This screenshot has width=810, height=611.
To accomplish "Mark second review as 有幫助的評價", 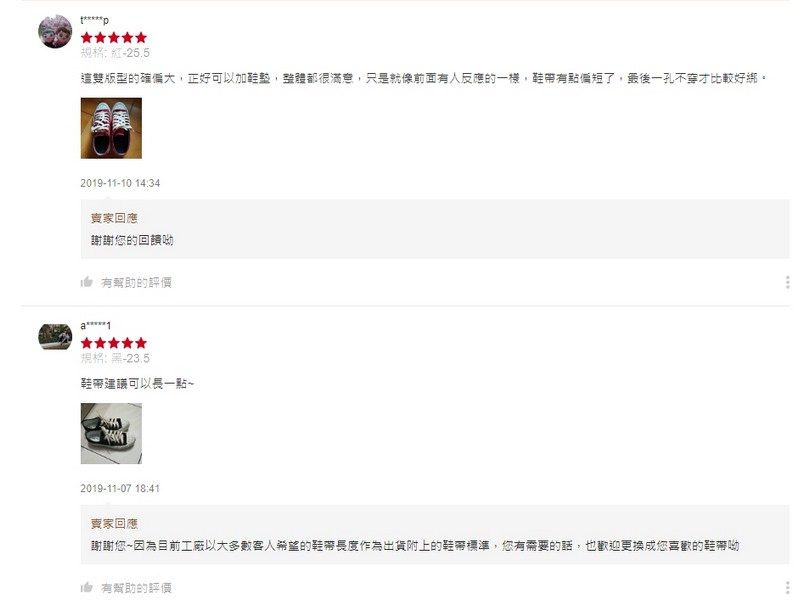I will point(136,588).
